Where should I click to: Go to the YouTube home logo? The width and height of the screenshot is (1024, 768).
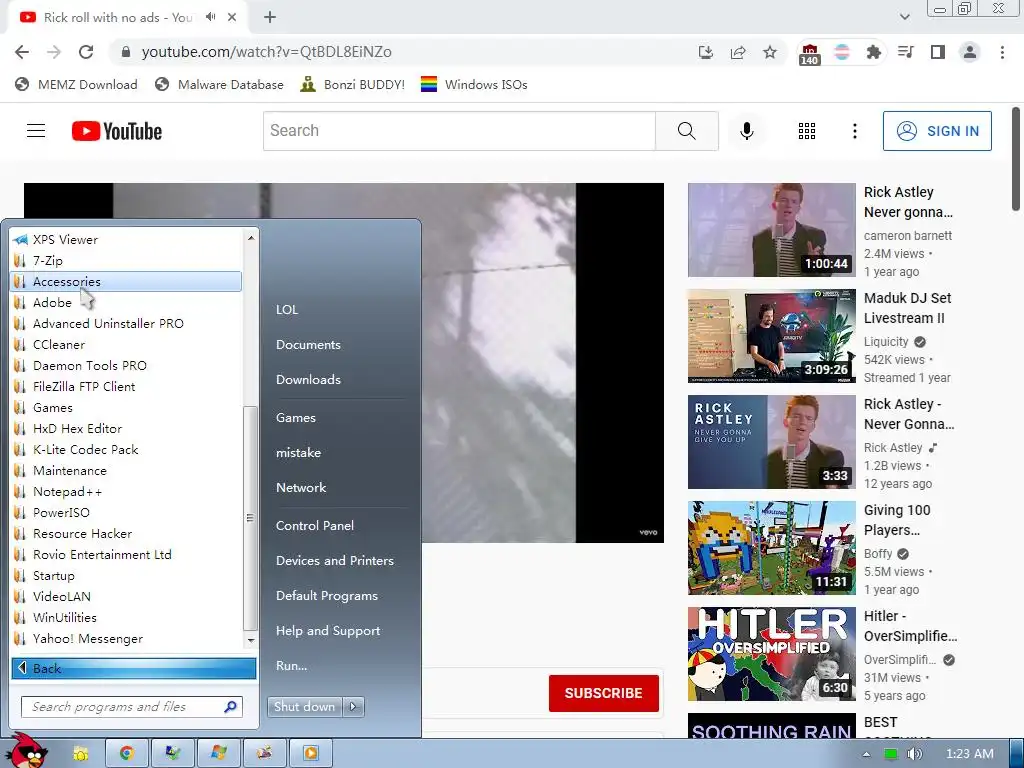tap(117, 131)
